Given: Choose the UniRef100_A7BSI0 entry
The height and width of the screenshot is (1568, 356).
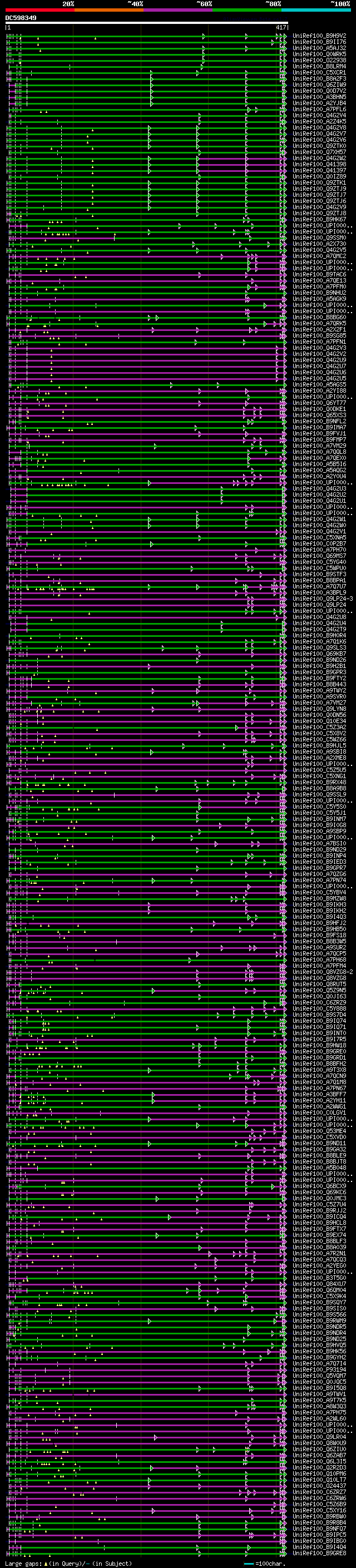Looking at the screenshot, I should click(x=319, y=843).
